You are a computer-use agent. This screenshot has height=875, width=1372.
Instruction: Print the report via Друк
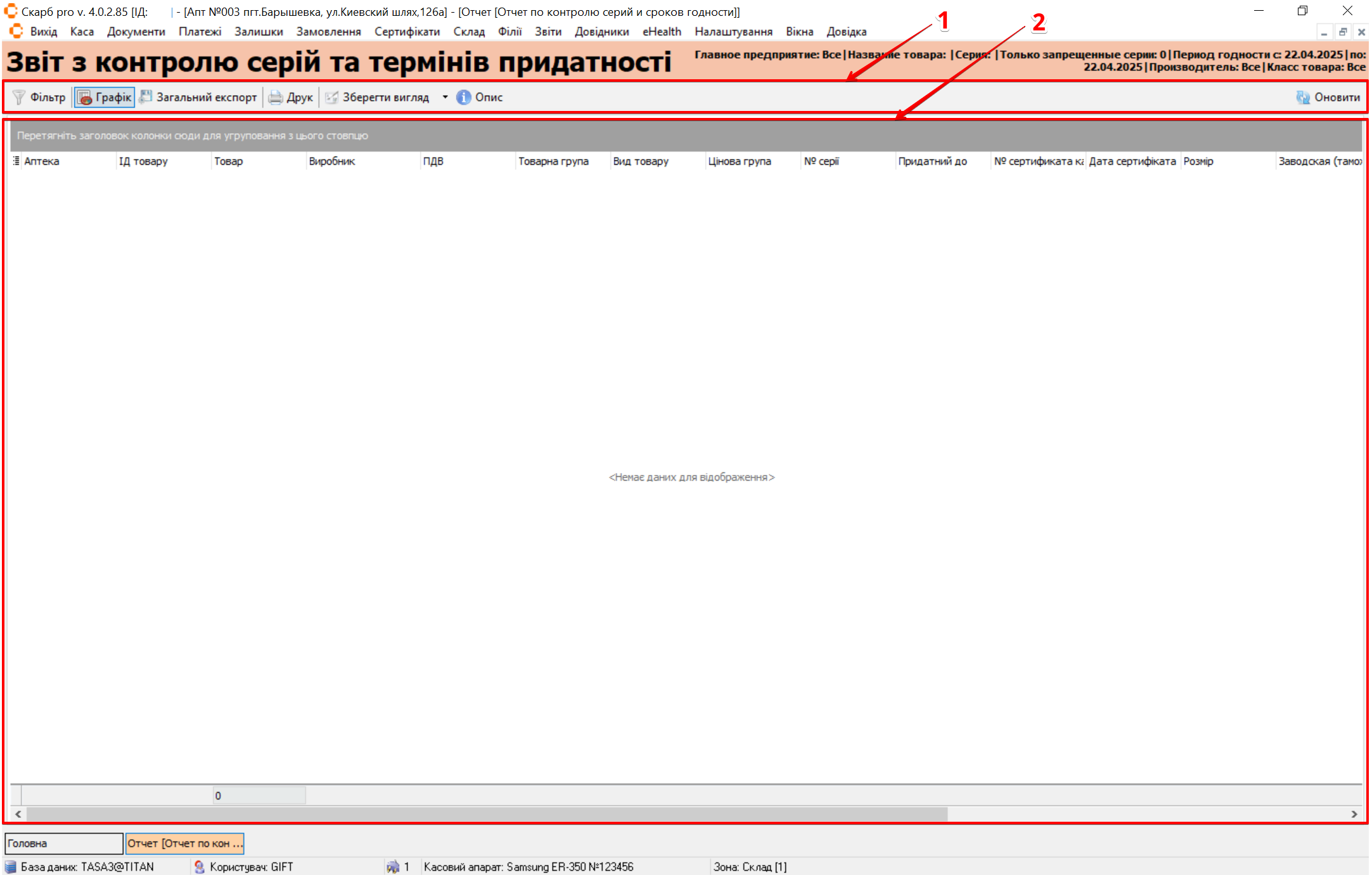pos(291,97)
